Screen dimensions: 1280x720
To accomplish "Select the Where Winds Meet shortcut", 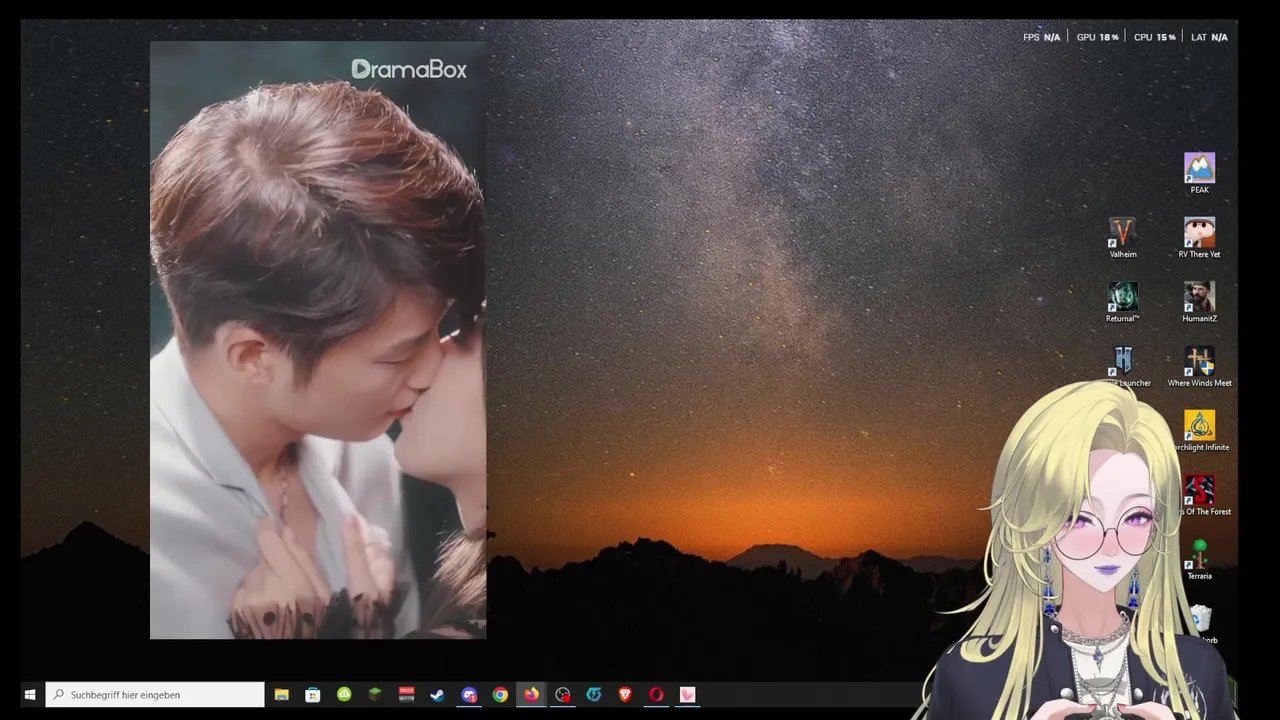I will [1199, 367].
